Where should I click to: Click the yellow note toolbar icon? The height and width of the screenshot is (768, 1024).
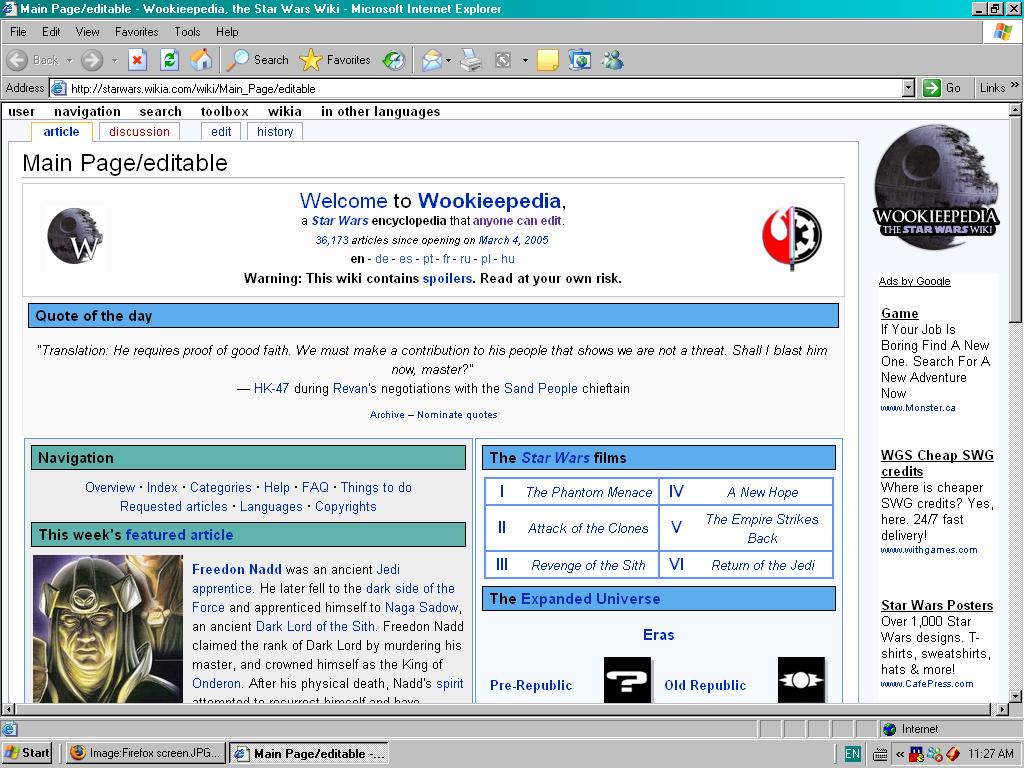(547, 61)
